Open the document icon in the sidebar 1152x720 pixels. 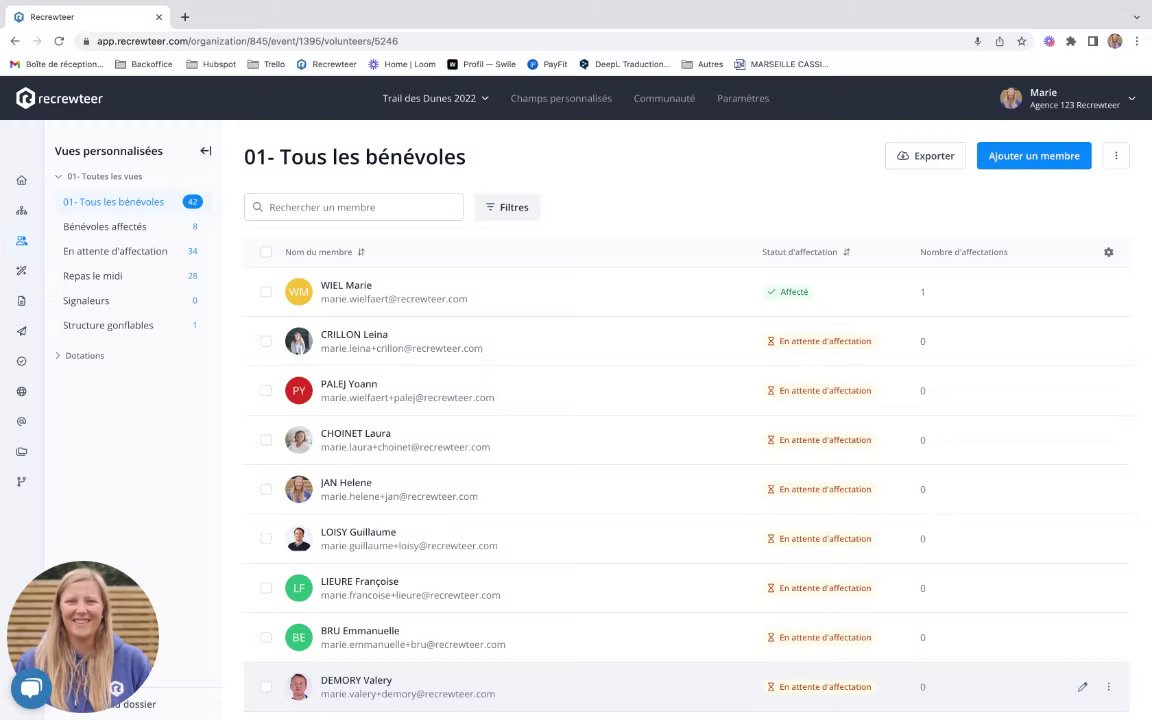point(21,301)
